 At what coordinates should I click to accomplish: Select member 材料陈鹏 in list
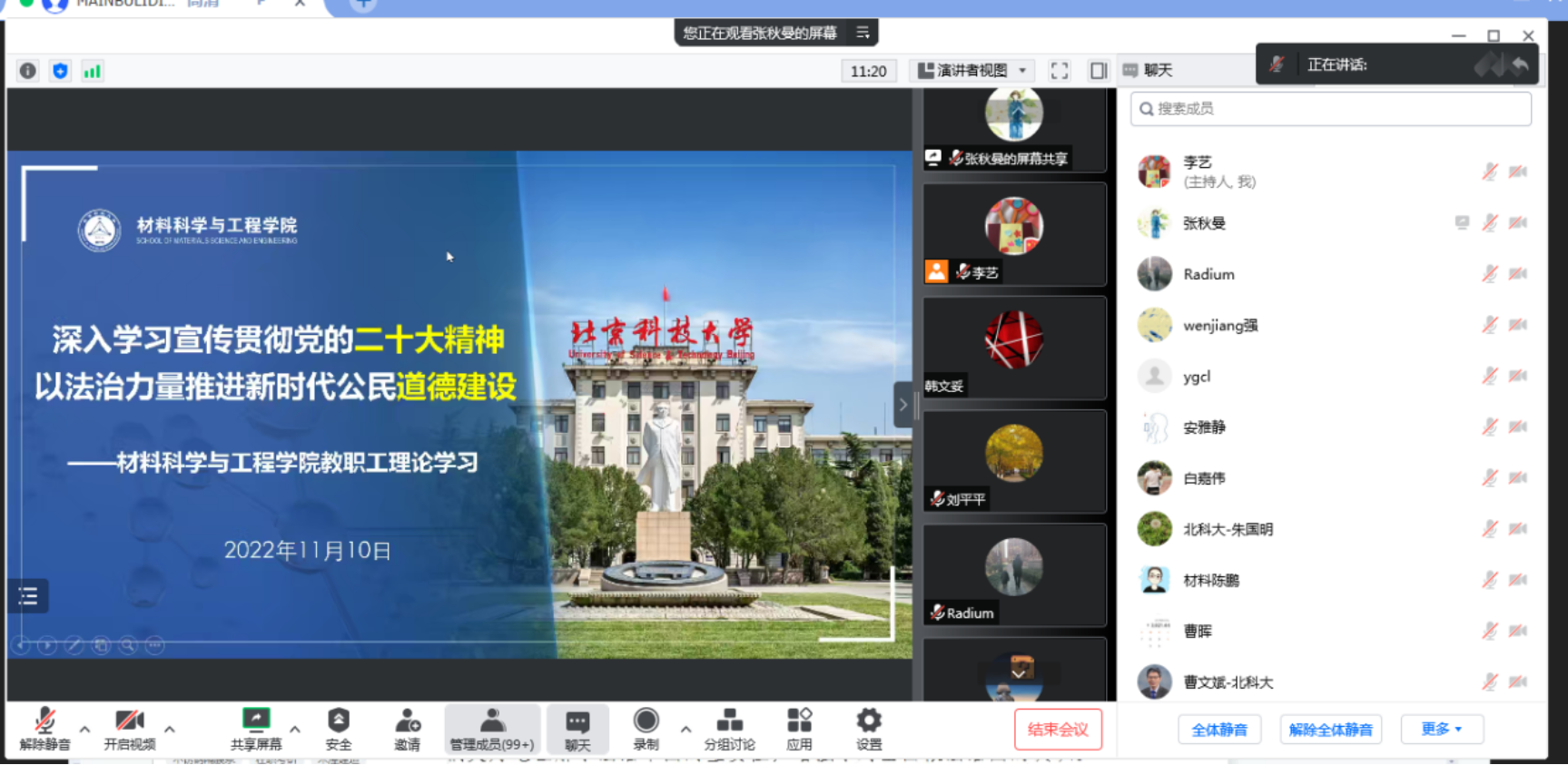click(x=1331, y=580)
